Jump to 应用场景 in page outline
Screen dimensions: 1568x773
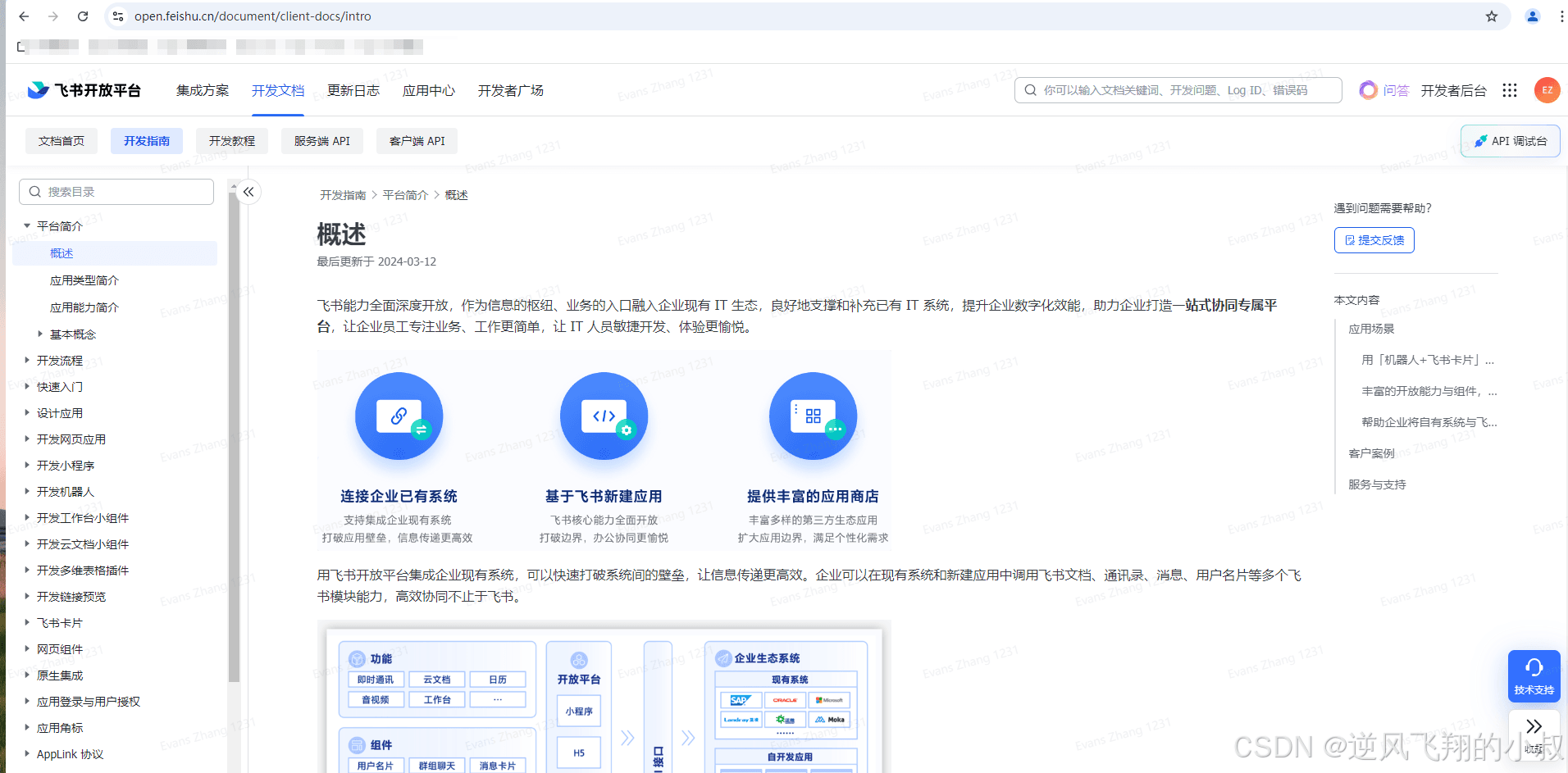tap(1371, 329)
